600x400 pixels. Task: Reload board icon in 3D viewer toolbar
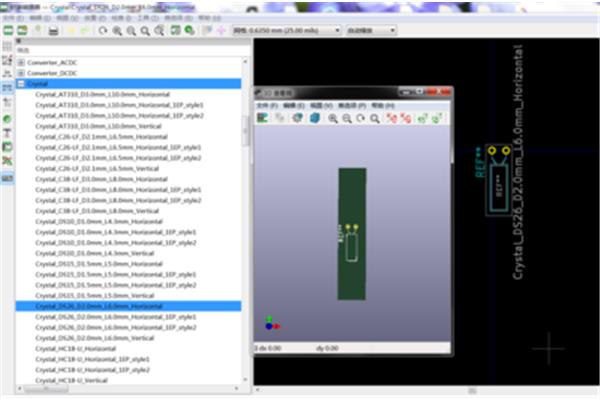click(x=262, y=118)
